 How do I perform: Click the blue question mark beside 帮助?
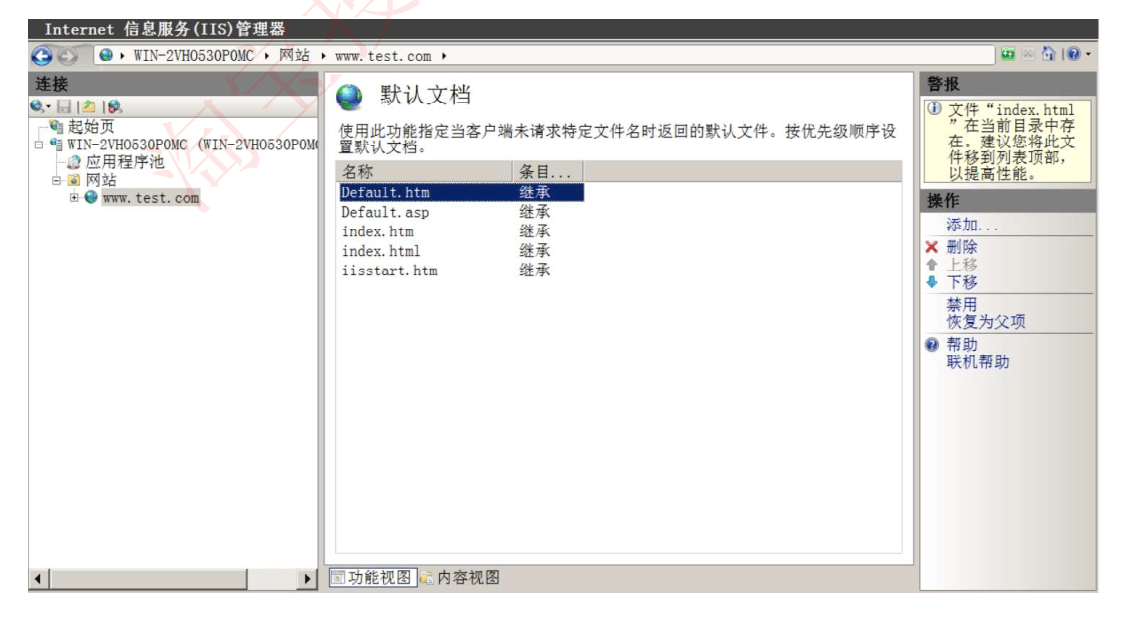pos(931,345)
